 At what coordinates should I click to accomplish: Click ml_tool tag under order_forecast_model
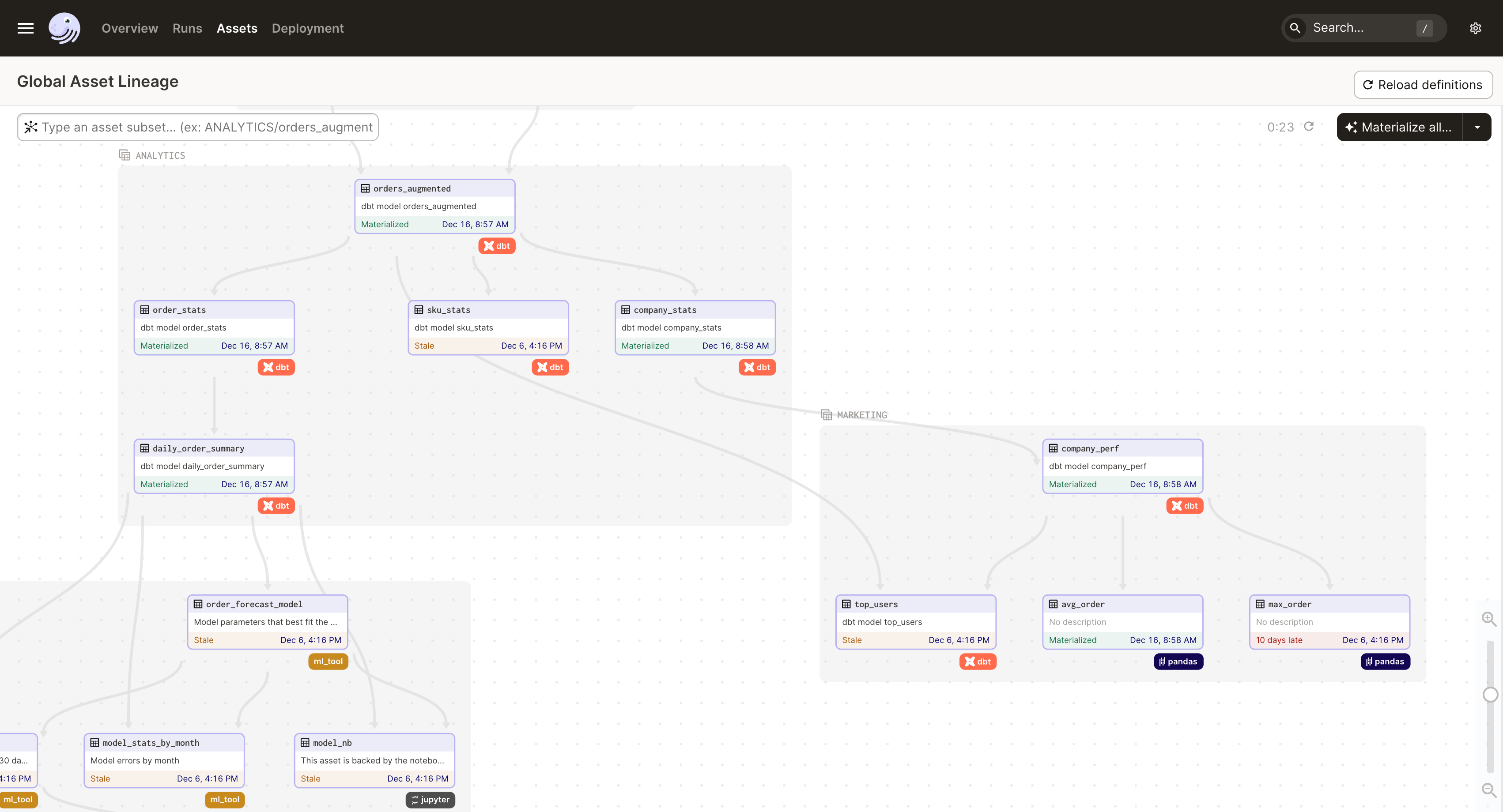[328, 662]
